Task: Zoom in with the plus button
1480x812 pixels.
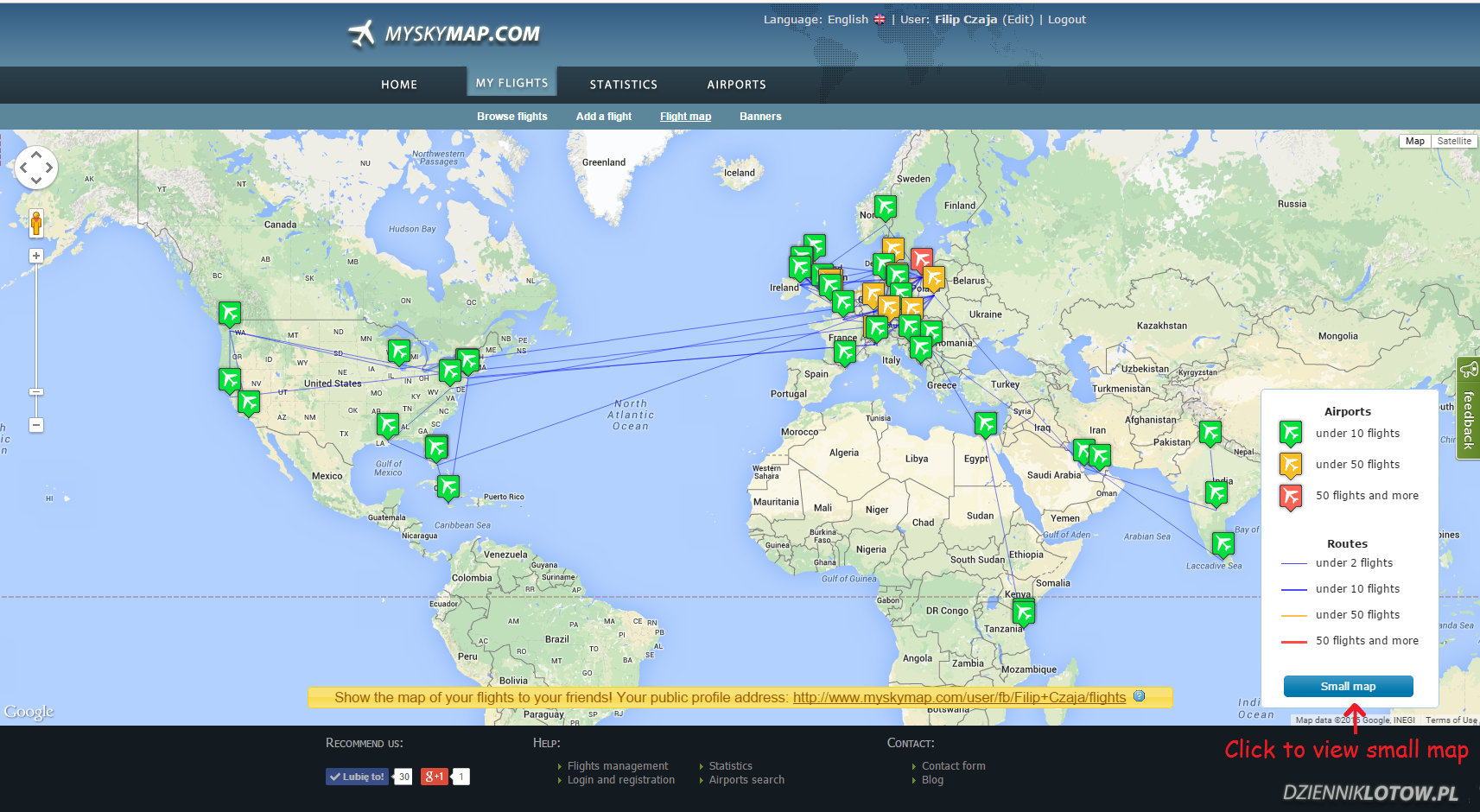Action: tap(36, 256)
